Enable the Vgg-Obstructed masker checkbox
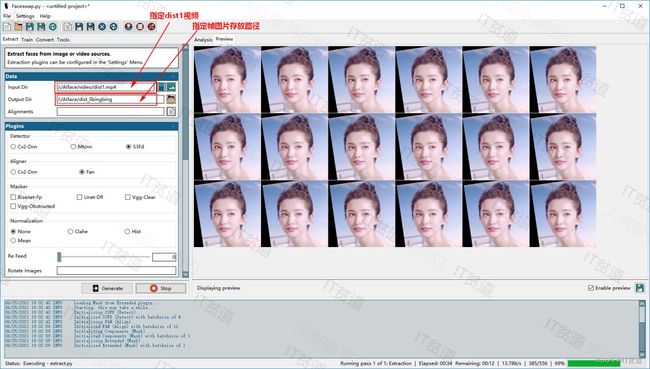This screenshot has width=650, height=369. point(33,206)
